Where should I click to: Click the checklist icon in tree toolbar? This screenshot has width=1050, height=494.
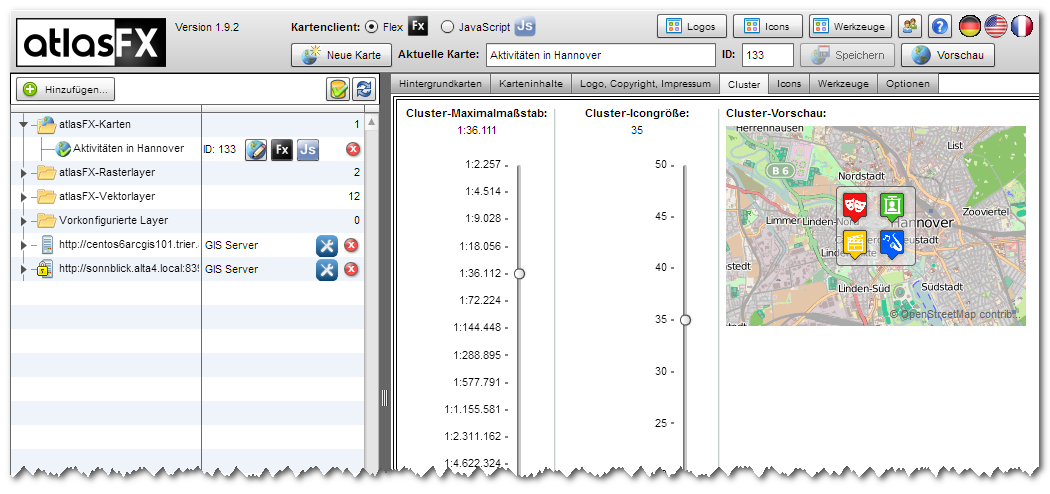click(x=338, y=89)
